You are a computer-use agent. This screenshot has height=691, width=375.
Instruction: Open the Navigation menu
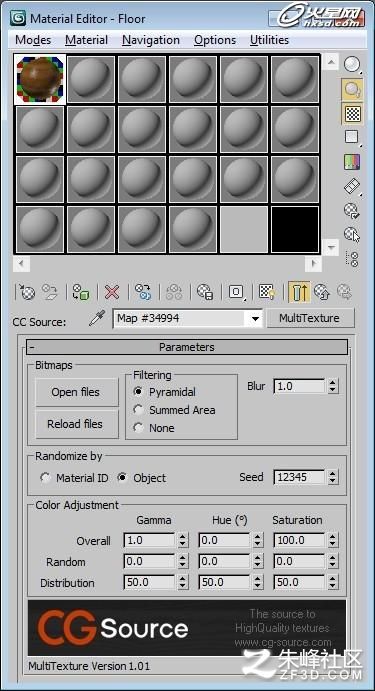(151, 40)
